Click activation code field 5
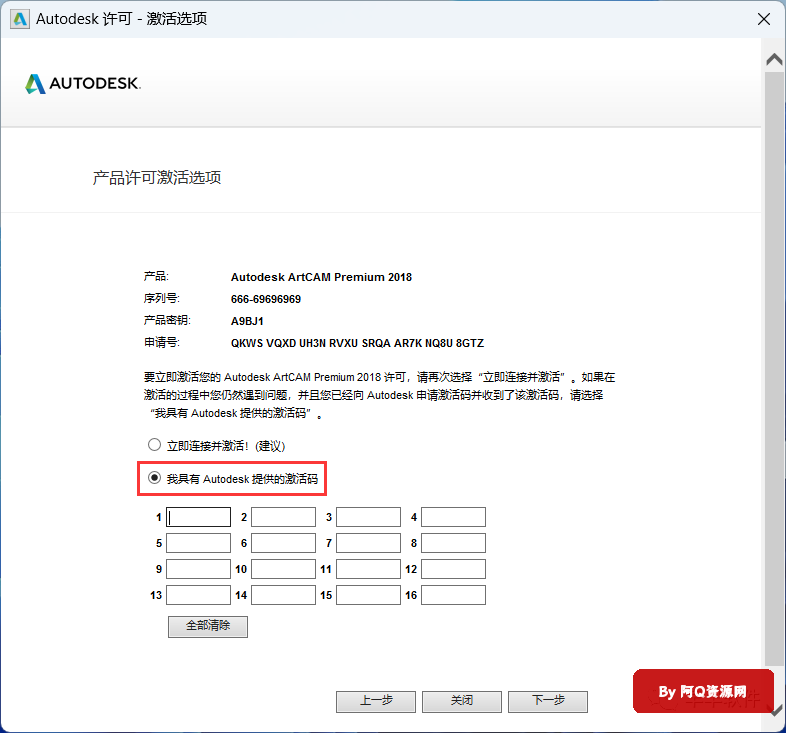The image size is (786, 733). pyautogui.click(x=199, y=543)
